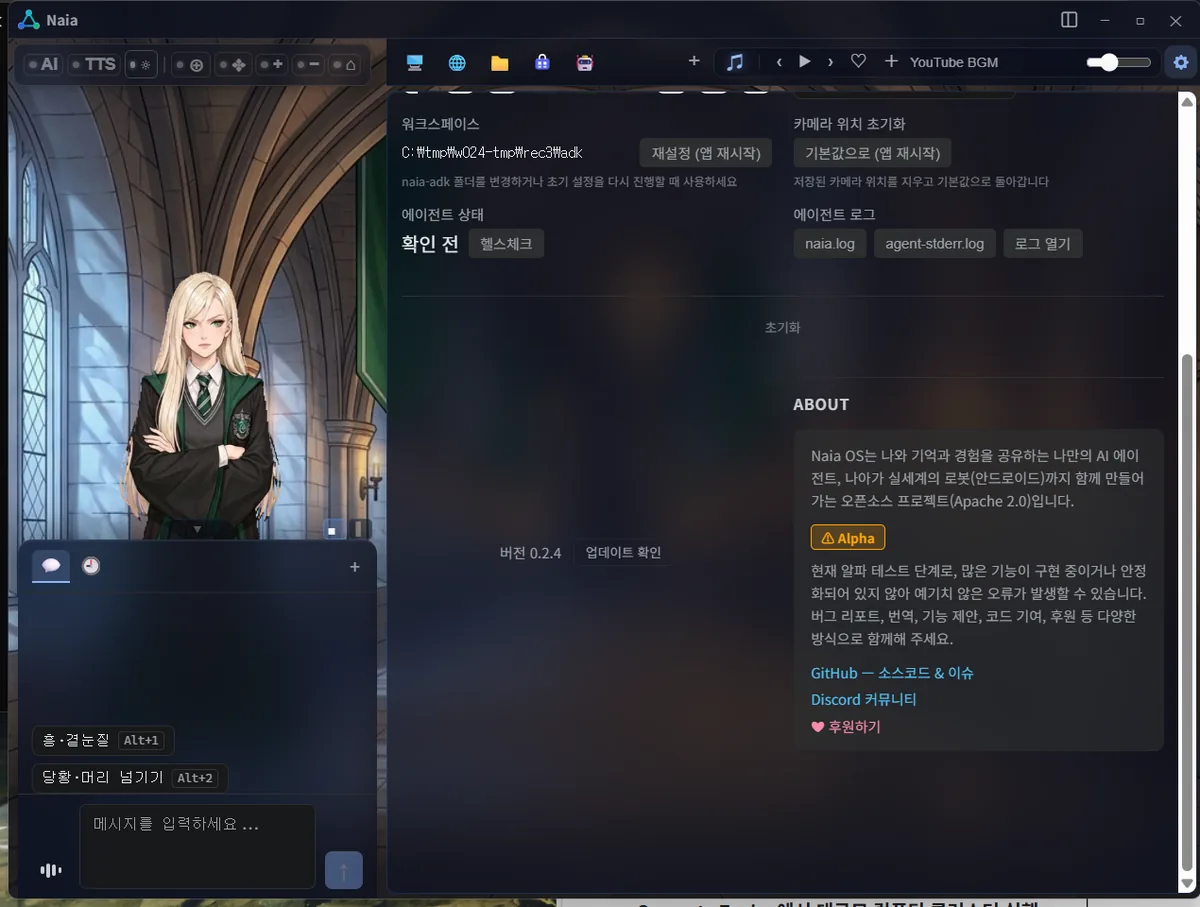Toggle the zoom-in plus control
Image resolution: width=1200 pixels, height=907 pixels.
(x=272, y=65)
